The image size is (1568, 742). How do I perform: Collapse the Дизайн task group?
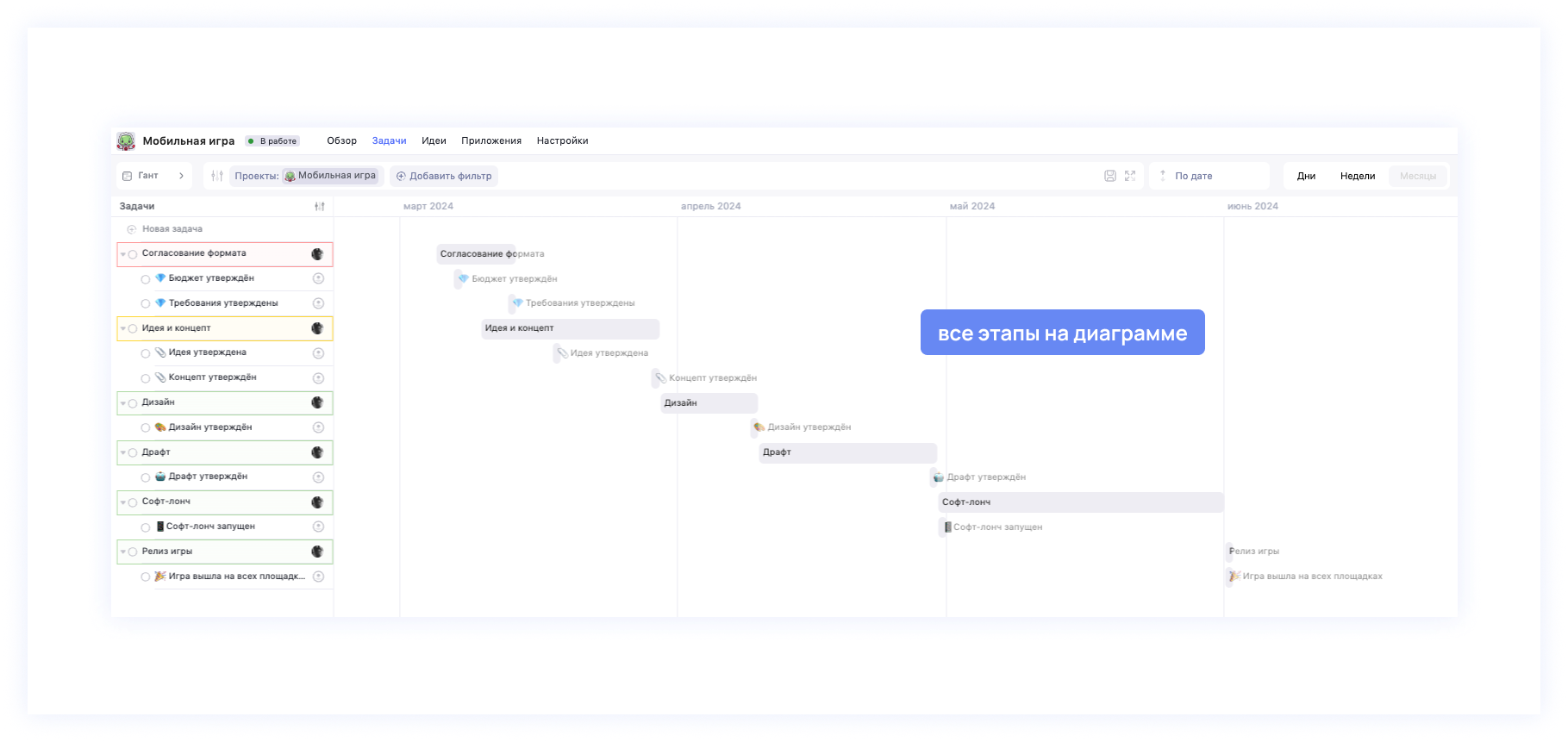pos(123,403)
